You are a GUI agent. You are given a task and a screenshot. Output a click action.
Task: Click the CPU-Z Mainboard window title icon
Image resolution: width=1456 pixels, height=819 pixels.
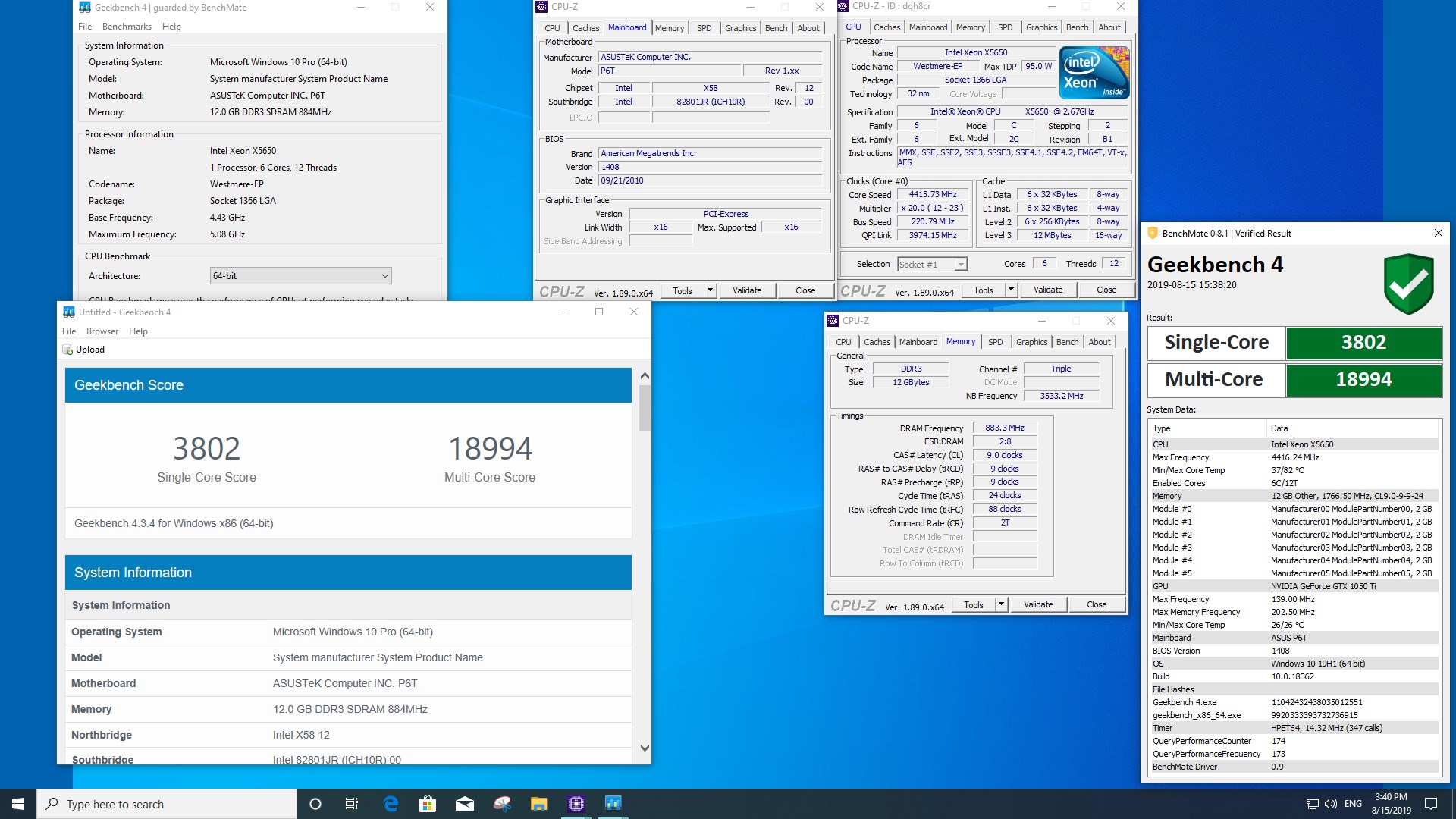pos(541,7)
